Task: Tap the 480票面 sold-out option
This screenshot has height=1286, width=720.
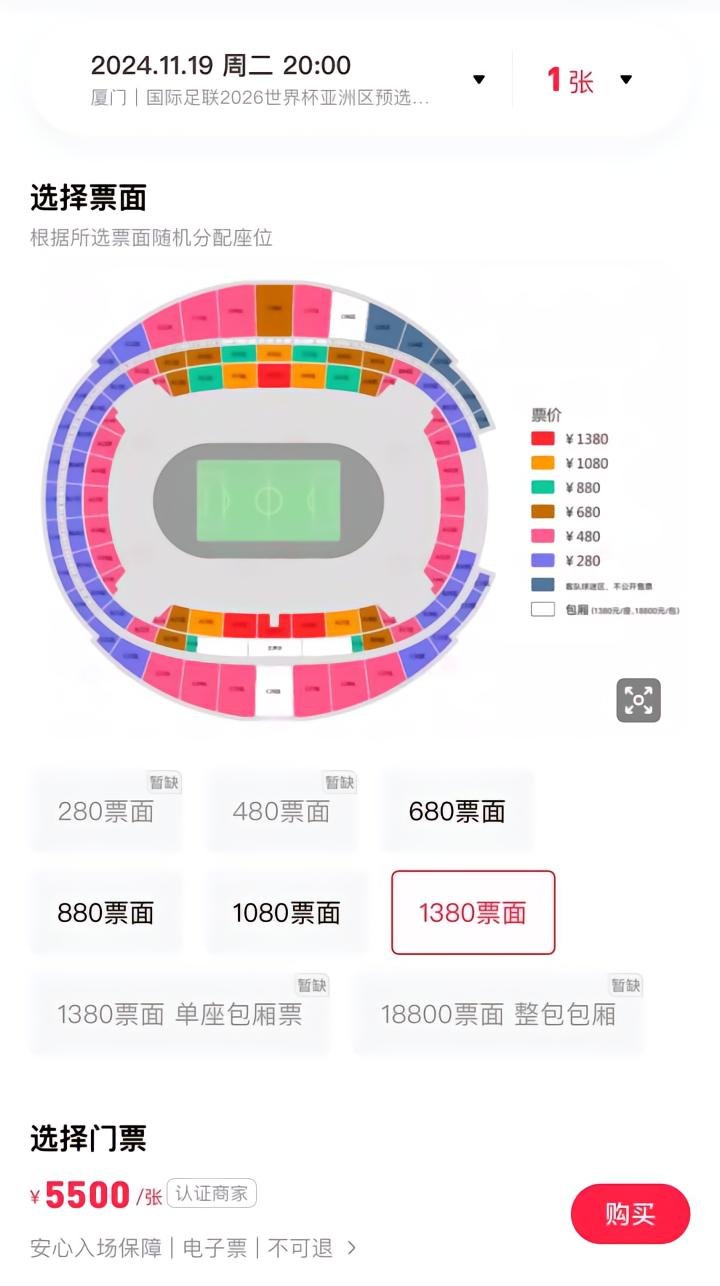Action: point(281,811)
